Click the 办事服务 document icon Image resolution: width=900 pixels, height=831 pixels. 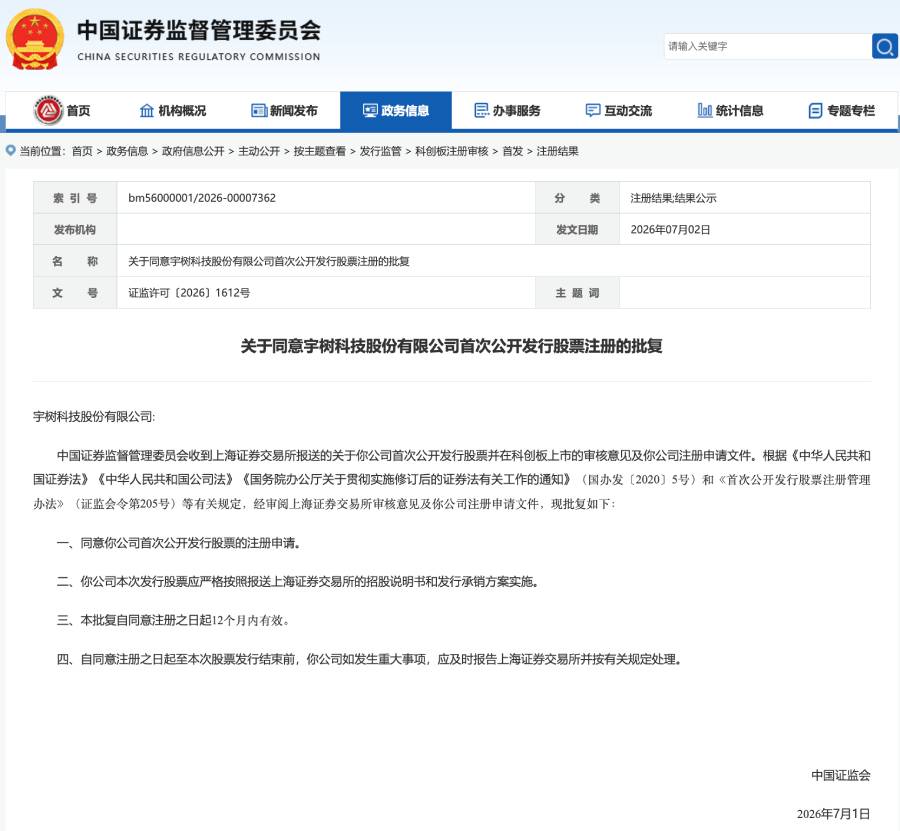tap(482, 110)
